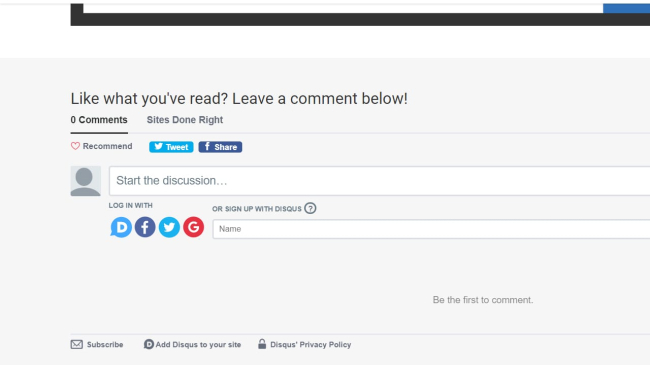Screen dimensions: 650x365
Task: Click the Facebook Share button
Action: coord(220,147)
